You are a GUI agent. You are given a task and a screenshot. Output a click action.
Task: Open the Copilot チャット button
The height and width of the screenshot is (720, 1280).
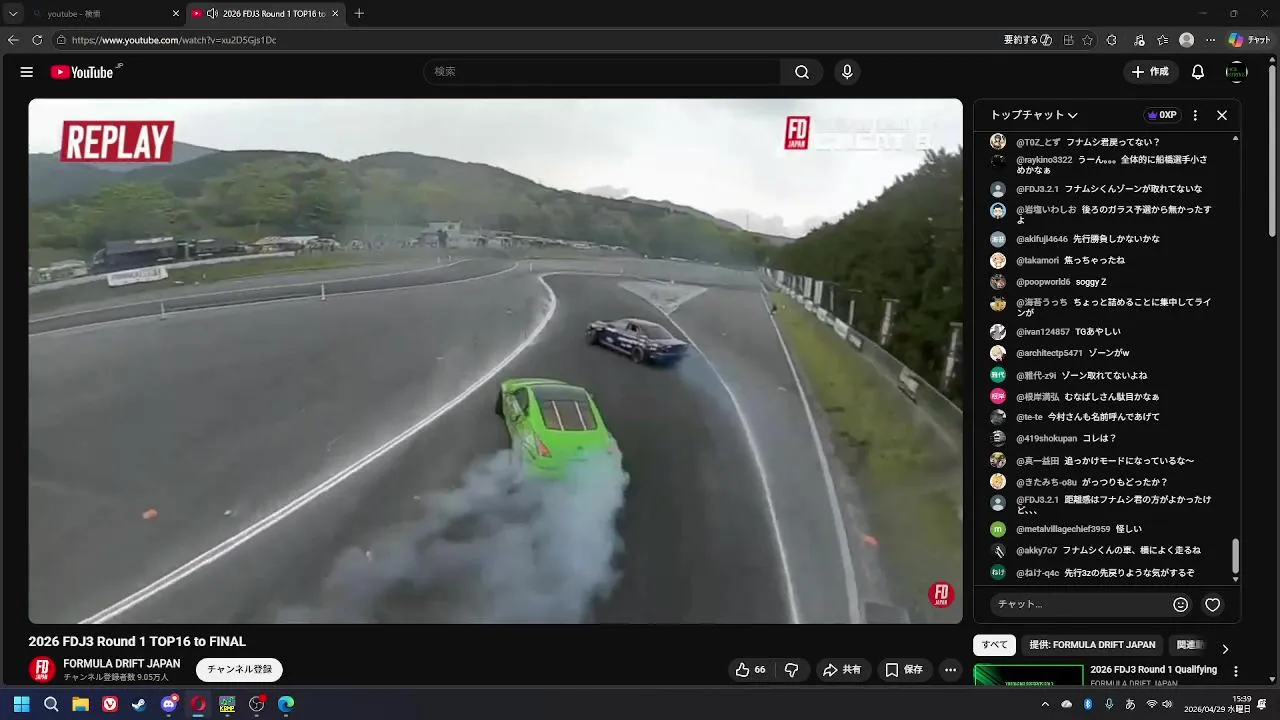click(1250, 40)
